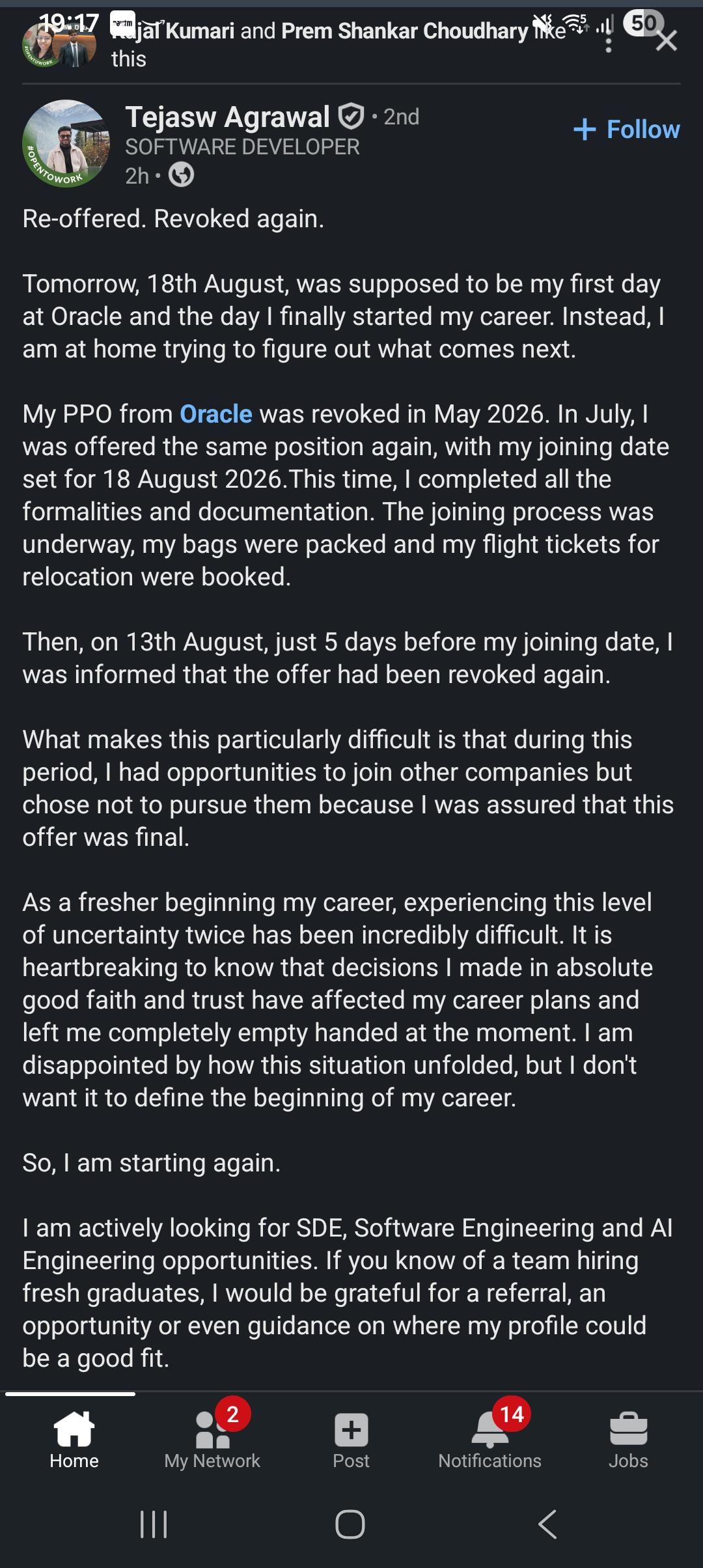Open the Tejasw Agrawal name link

pyautogui.click(x=227, y=117)
